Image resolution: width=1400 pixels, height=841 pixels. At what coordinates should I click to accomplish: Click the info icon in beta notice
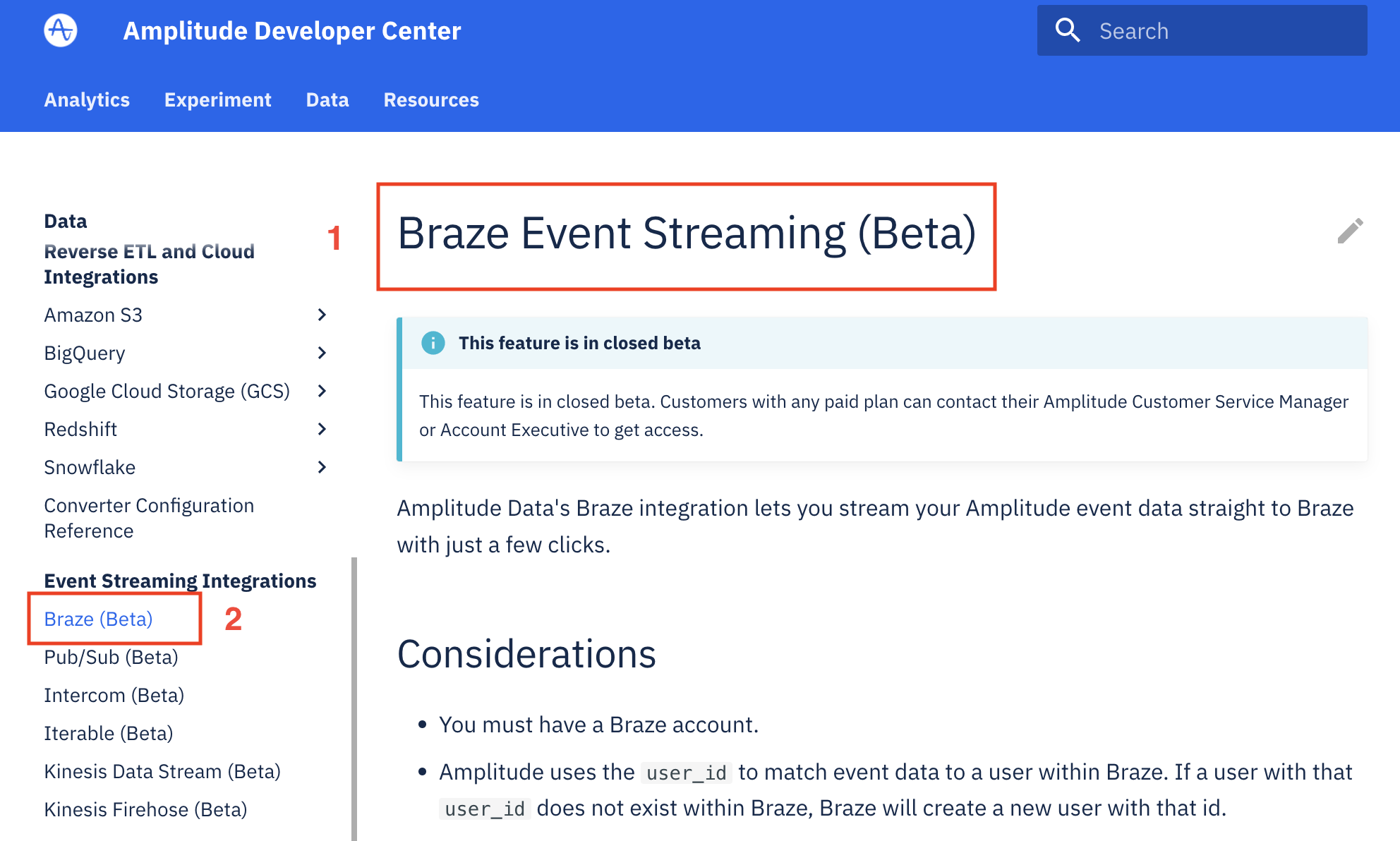pyautogui.click(x=433, y=343)
